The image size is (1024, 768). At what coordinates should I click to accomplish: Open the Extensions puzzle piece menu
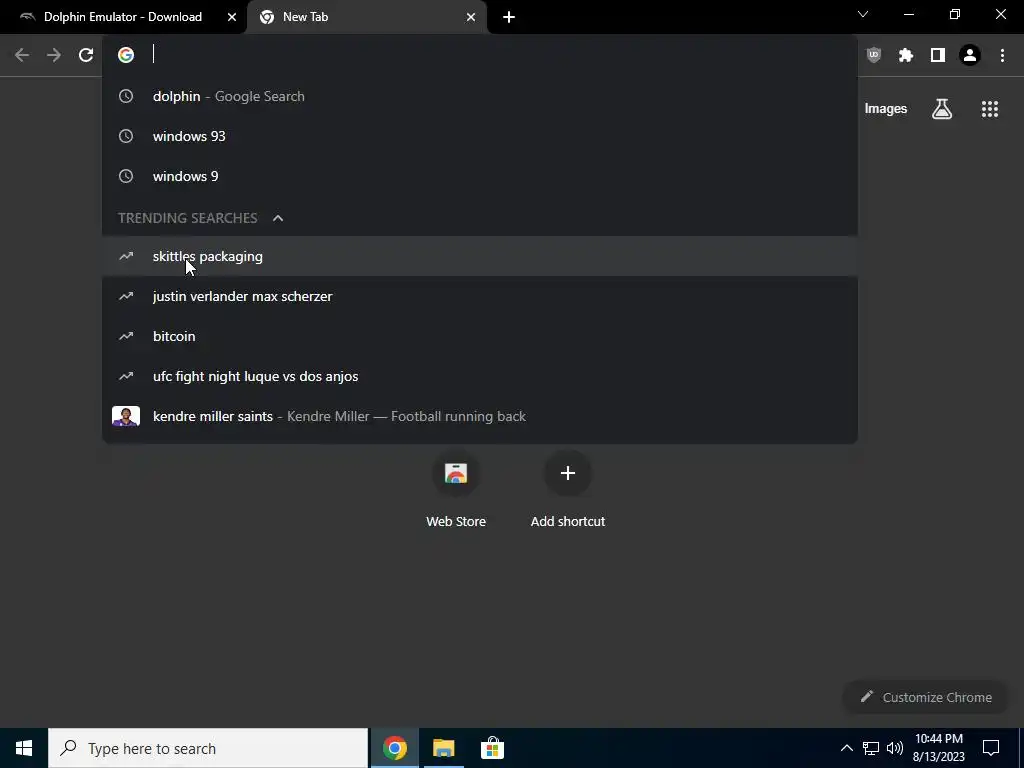906,55
